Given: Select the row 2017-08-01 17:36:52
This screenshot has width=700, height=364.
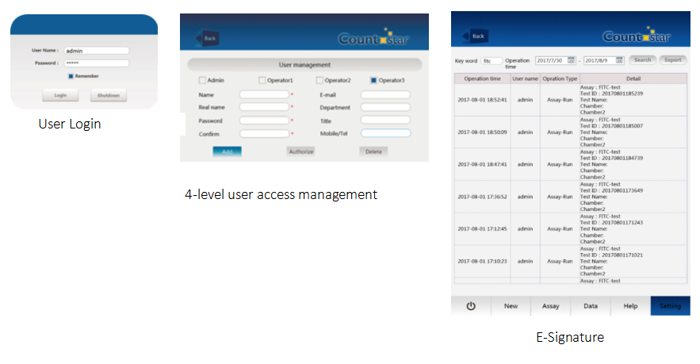Looking at the screenshot, I should point(571,197).
